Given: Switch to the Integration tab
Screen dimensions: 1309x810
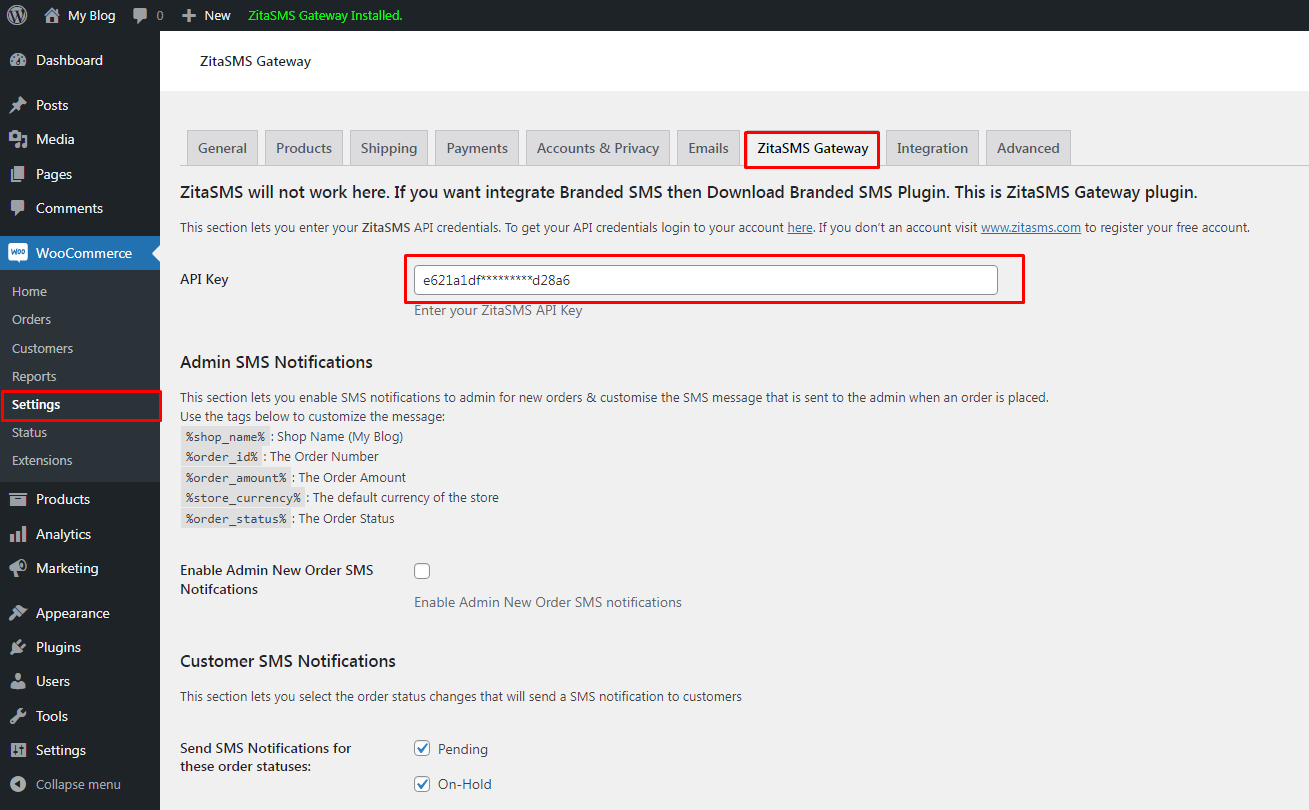Looking at the screenshot, I should coord(932,148).
